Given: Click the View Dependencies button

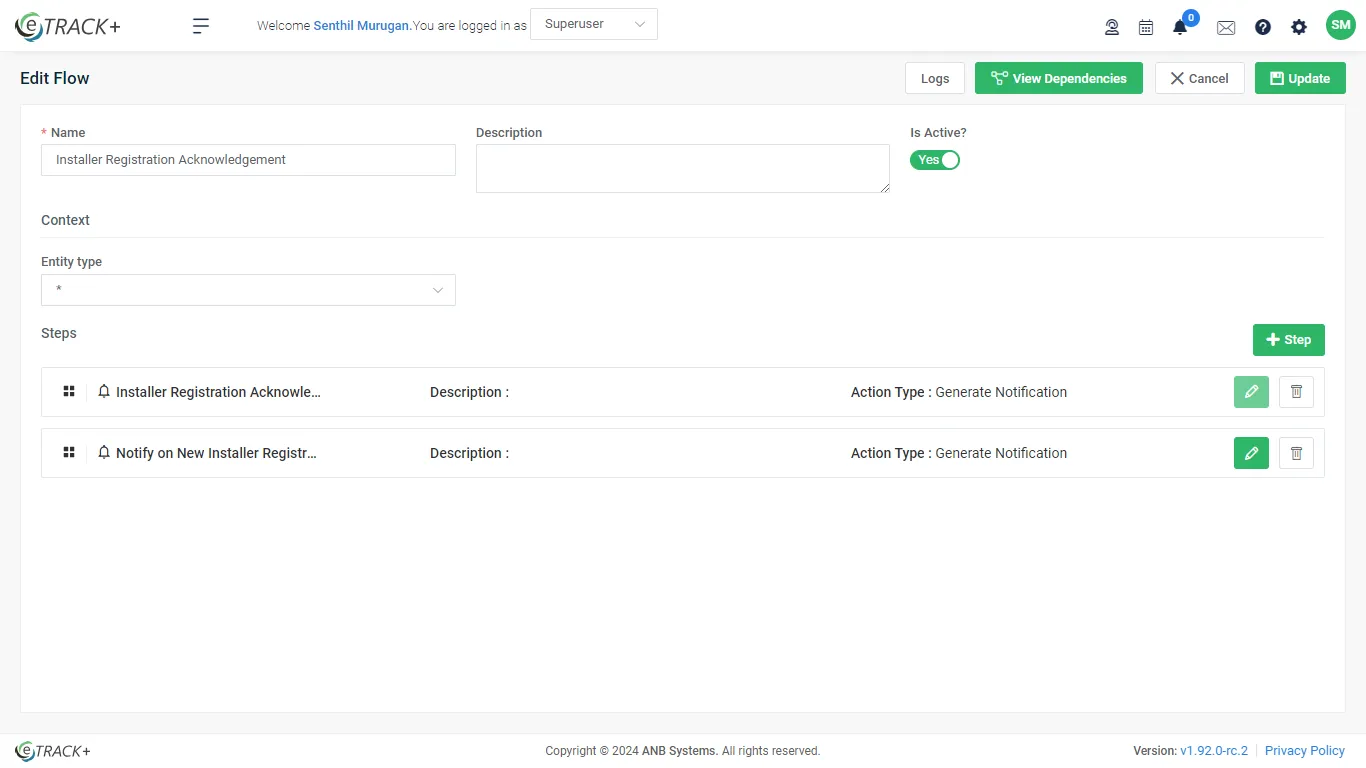Looking at the screenshot, I should coord(1058,78).
